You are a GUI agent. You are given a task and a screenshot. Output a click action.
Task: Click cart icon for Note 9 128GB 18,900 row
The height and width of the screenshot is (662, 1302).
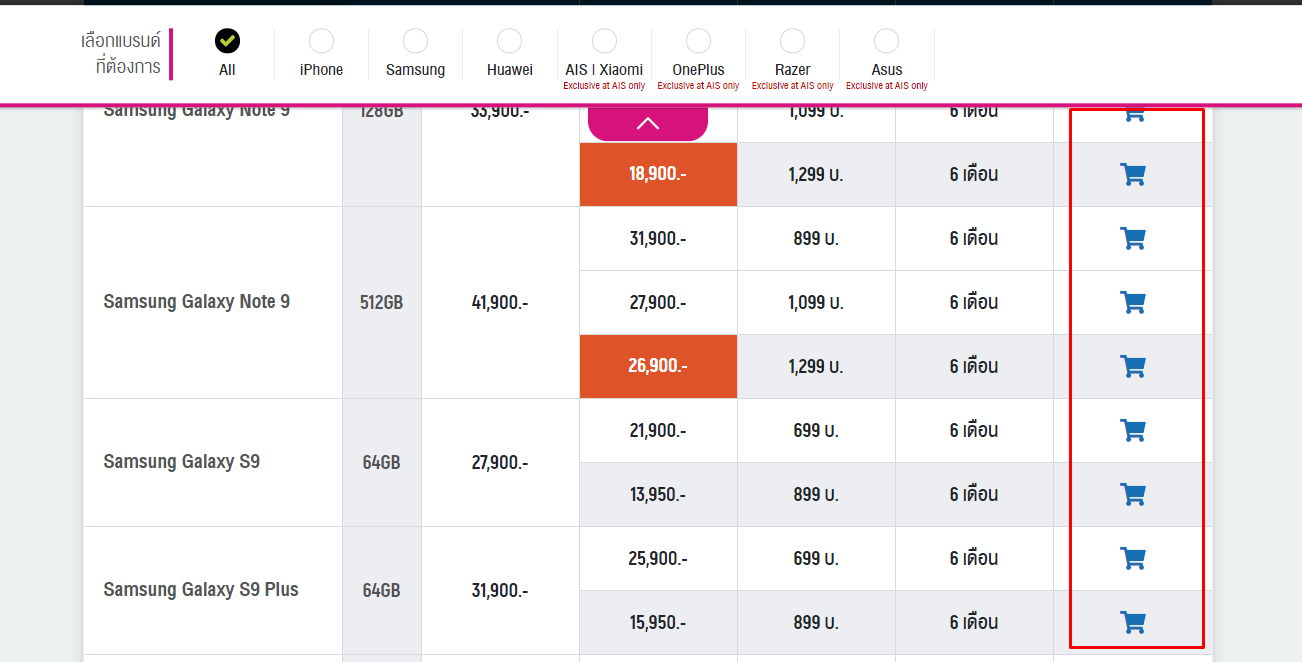tap(1132, 175)
